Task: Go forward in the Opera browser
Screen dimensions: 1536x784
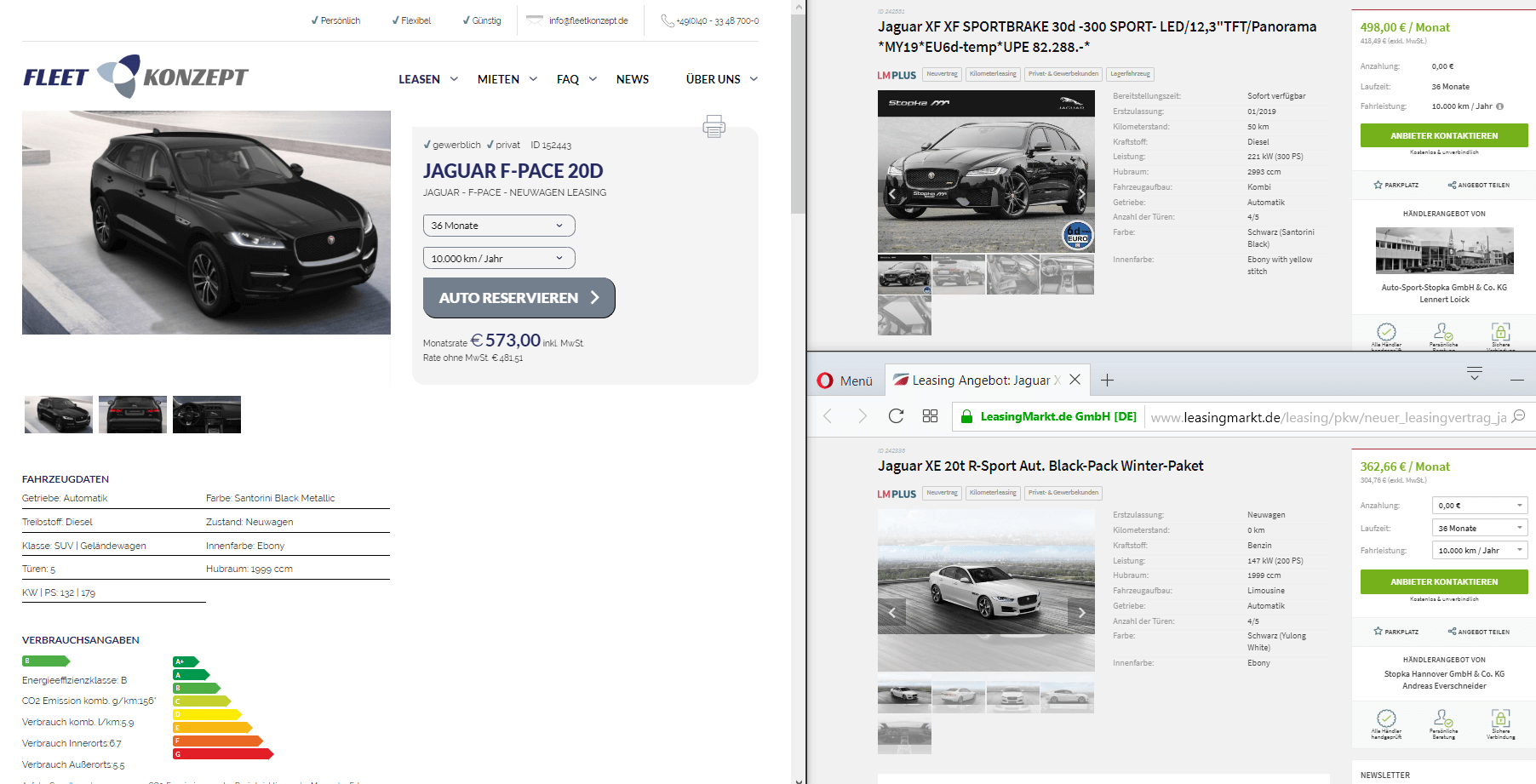Action: (862, 415)
